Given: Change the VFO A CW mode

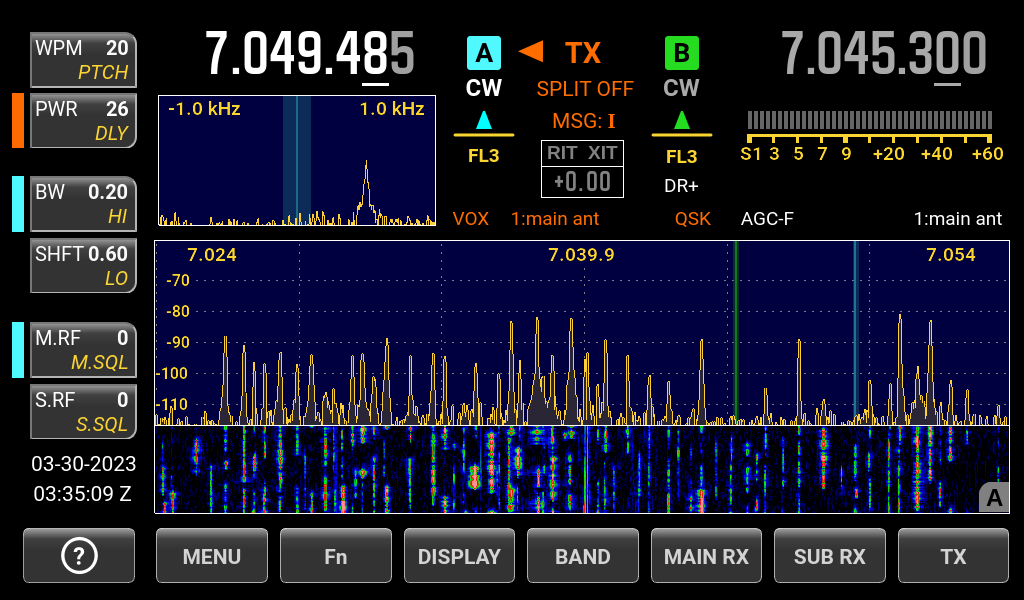Looking at the screenshot, I should click(x=484, y=88).
